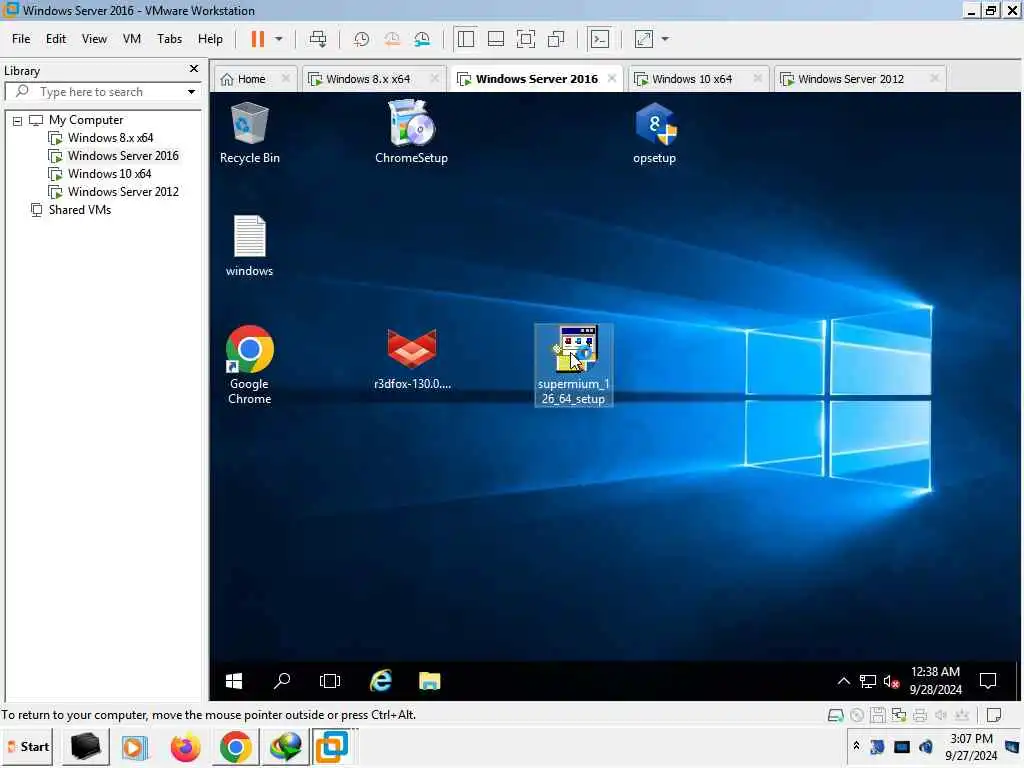The height and width of the screenshot is (768, 1024).
Task: Click the muted volume icon in guest tray
Action: click(x=891, y=682)
